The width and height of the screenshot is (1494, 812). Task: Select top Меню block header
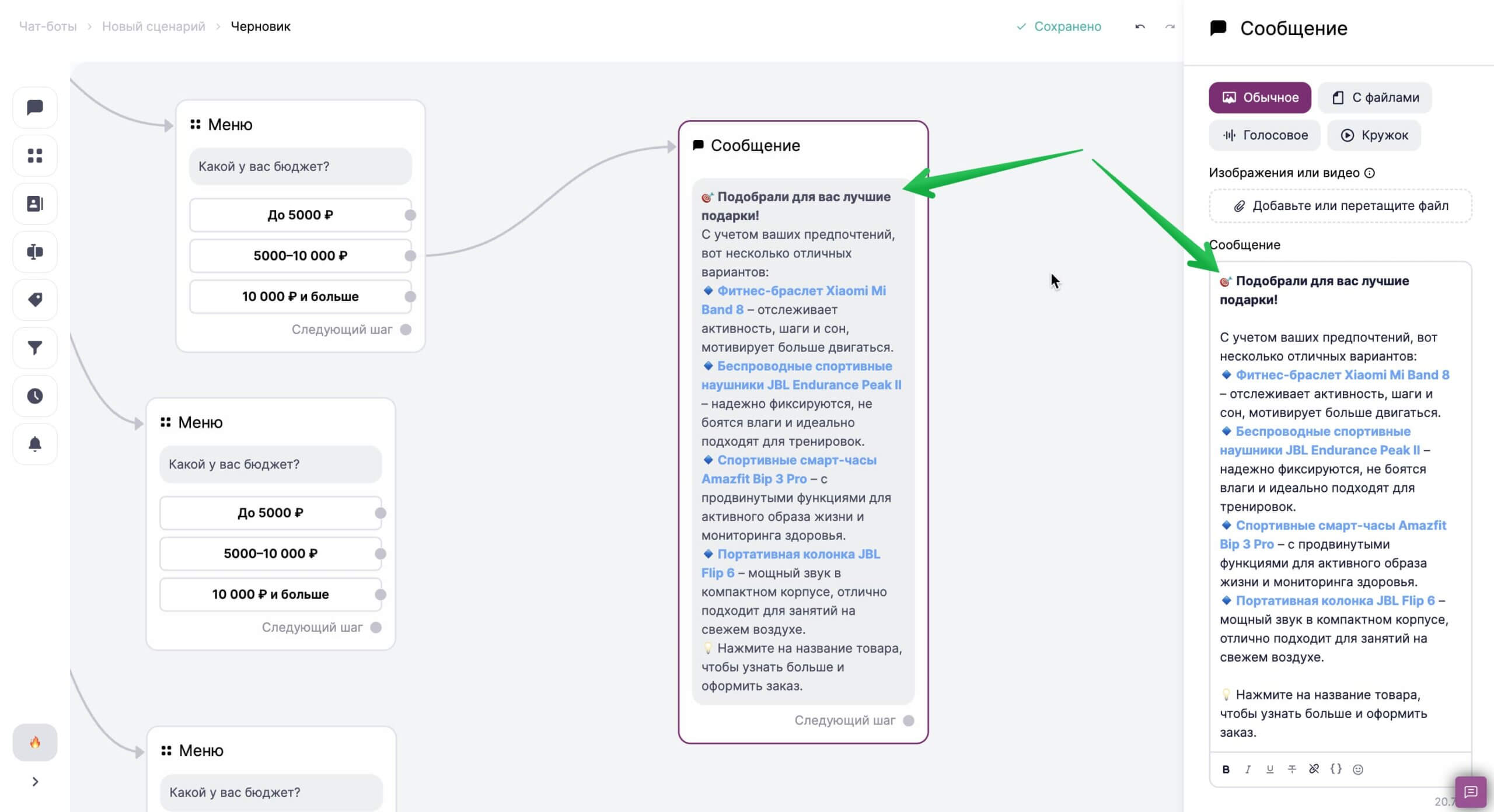[x=221, y=124]
